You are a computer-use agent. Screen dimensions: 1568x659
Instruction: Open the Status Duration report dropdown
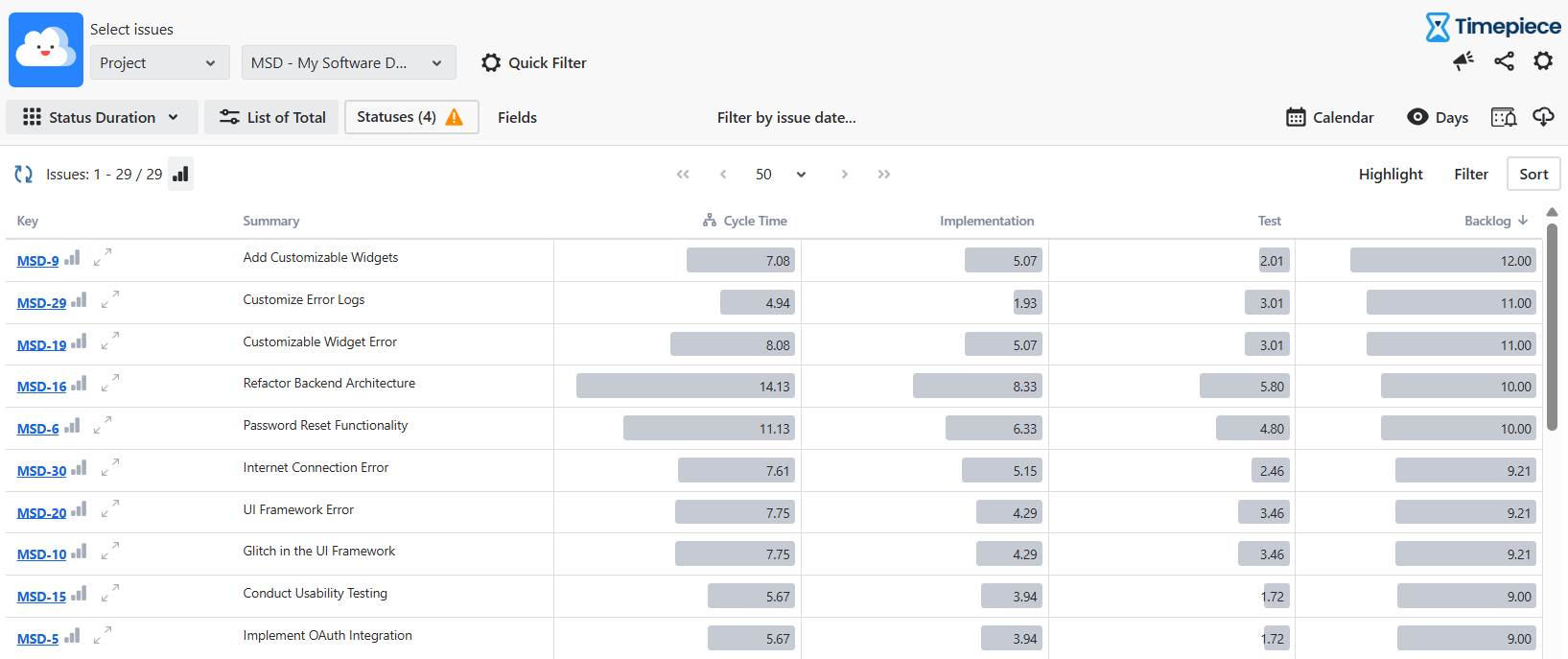point(102,117)
